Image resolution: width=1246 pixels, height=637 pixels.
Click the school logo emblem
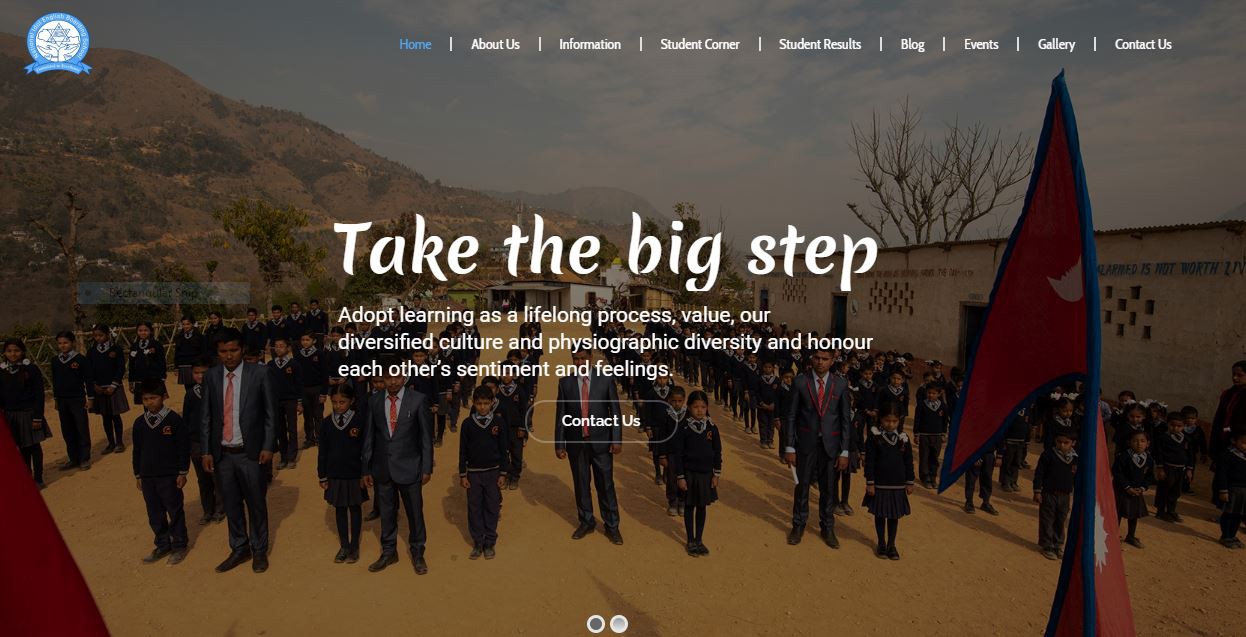(x=58, y=44)
